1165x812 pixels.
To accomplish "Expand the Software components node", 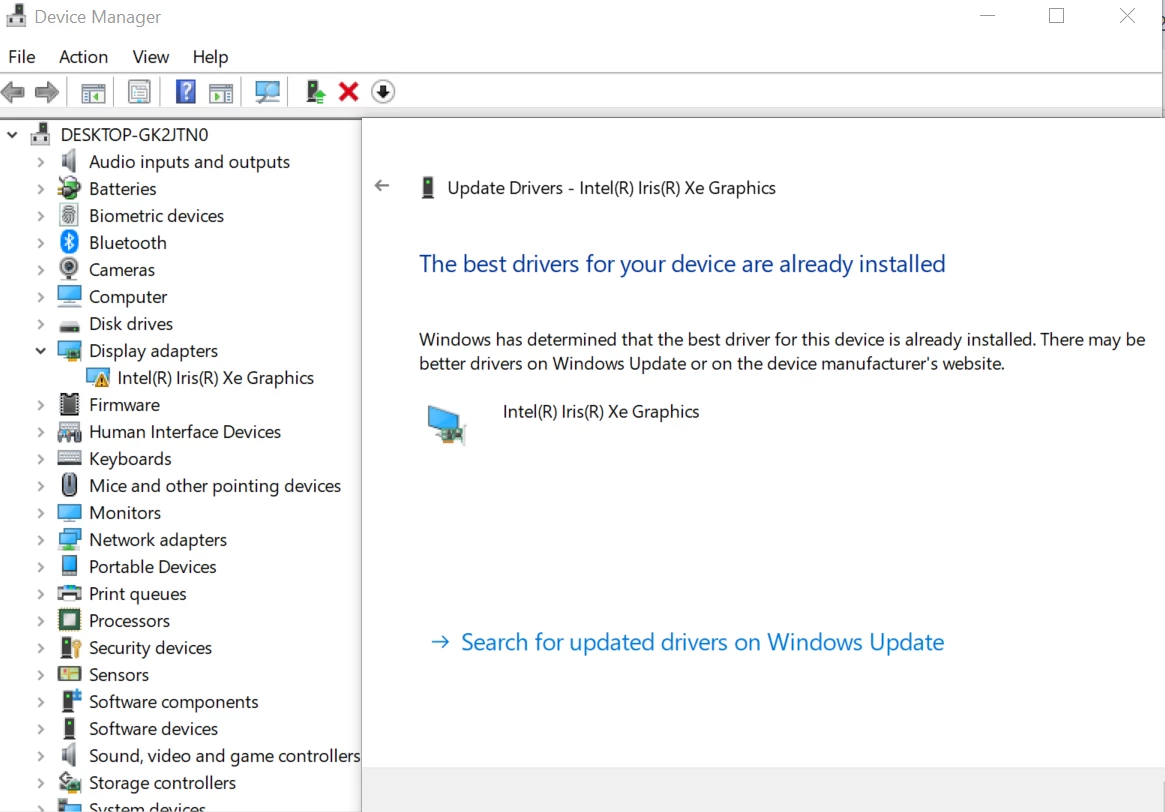I will click(41, 702).
